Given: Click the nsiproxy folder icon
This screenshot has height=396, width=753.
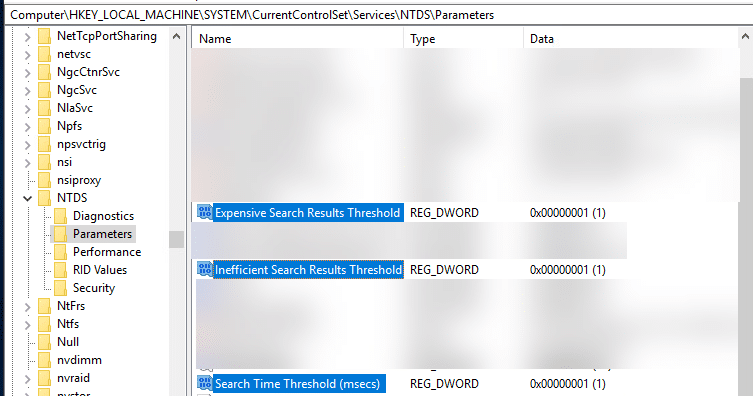Looking at the screenshot, I should pos(44,180).
